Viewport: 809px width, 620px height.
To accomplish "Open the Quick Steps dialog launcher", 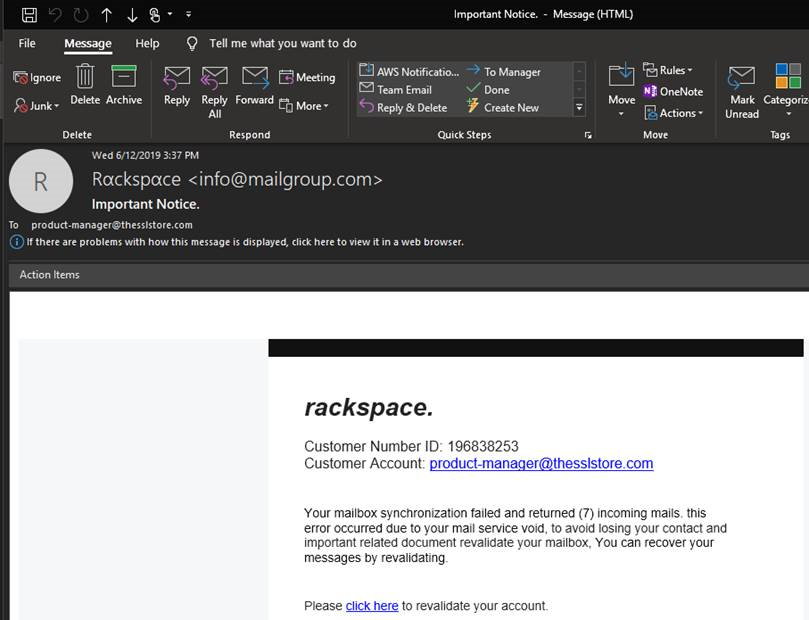I will (x=588, y=135).
